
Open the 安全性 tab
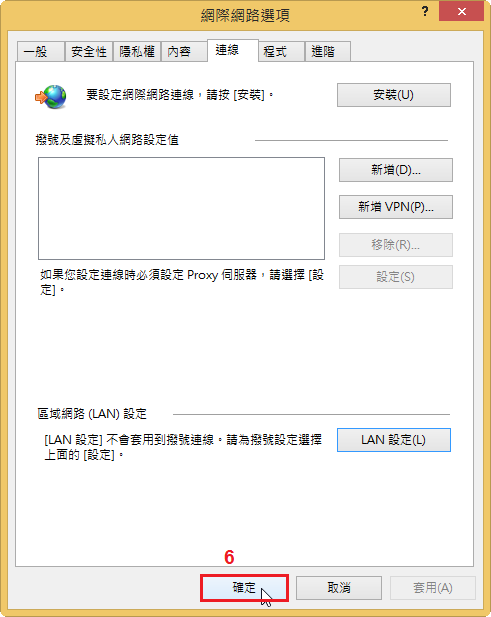tap(89, 52)
